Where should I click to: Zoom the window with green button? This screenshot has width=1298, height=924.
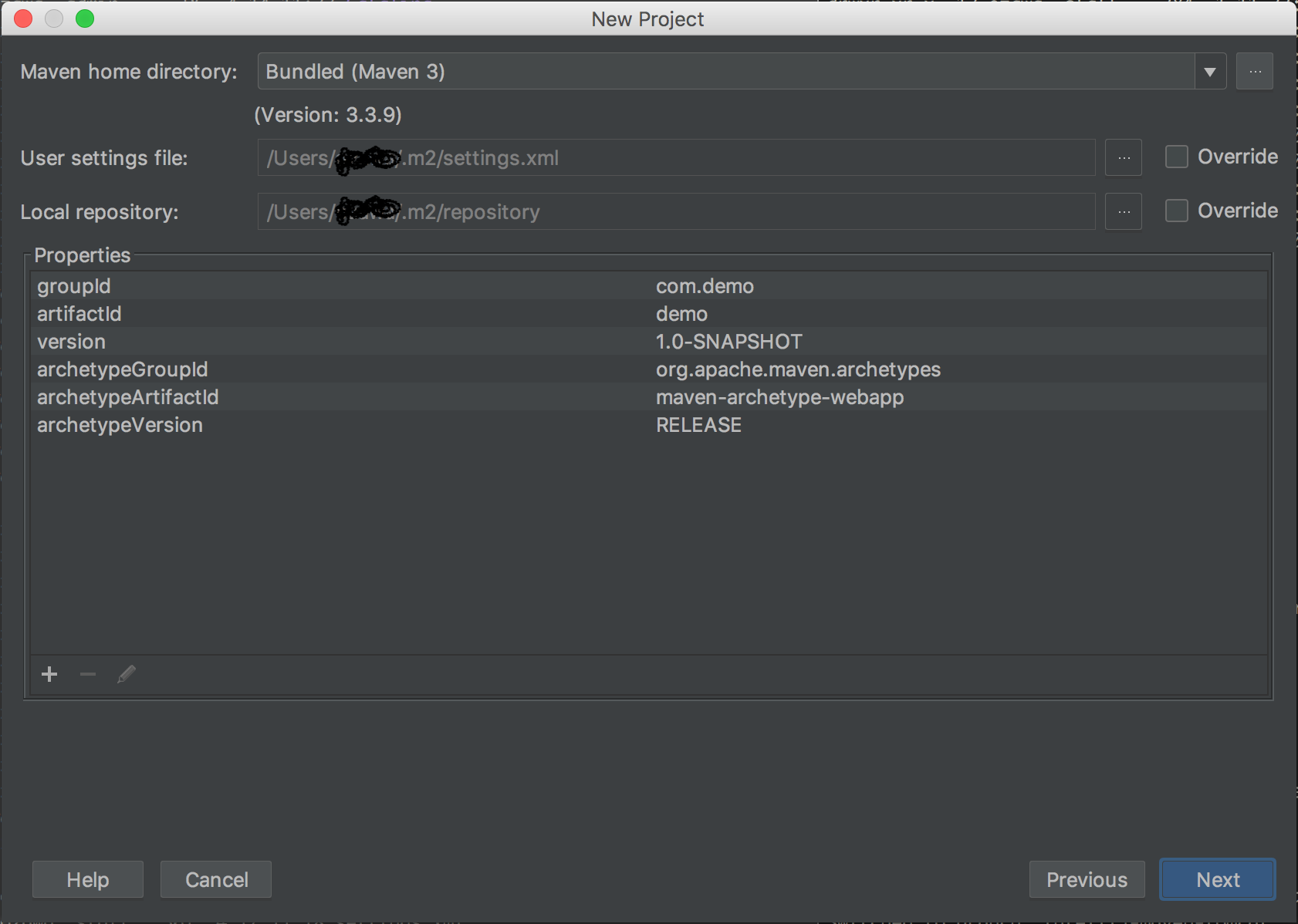[x=85, y=19]
